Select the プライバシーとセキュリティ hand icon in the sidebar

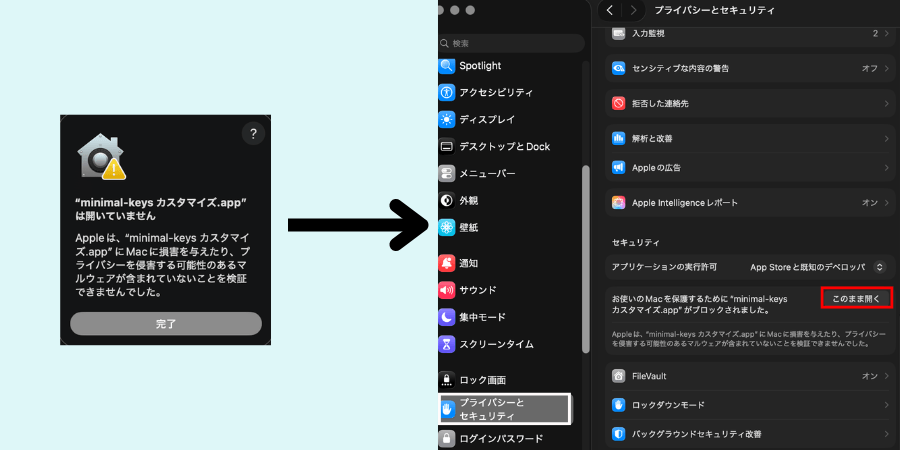(447, 409)
